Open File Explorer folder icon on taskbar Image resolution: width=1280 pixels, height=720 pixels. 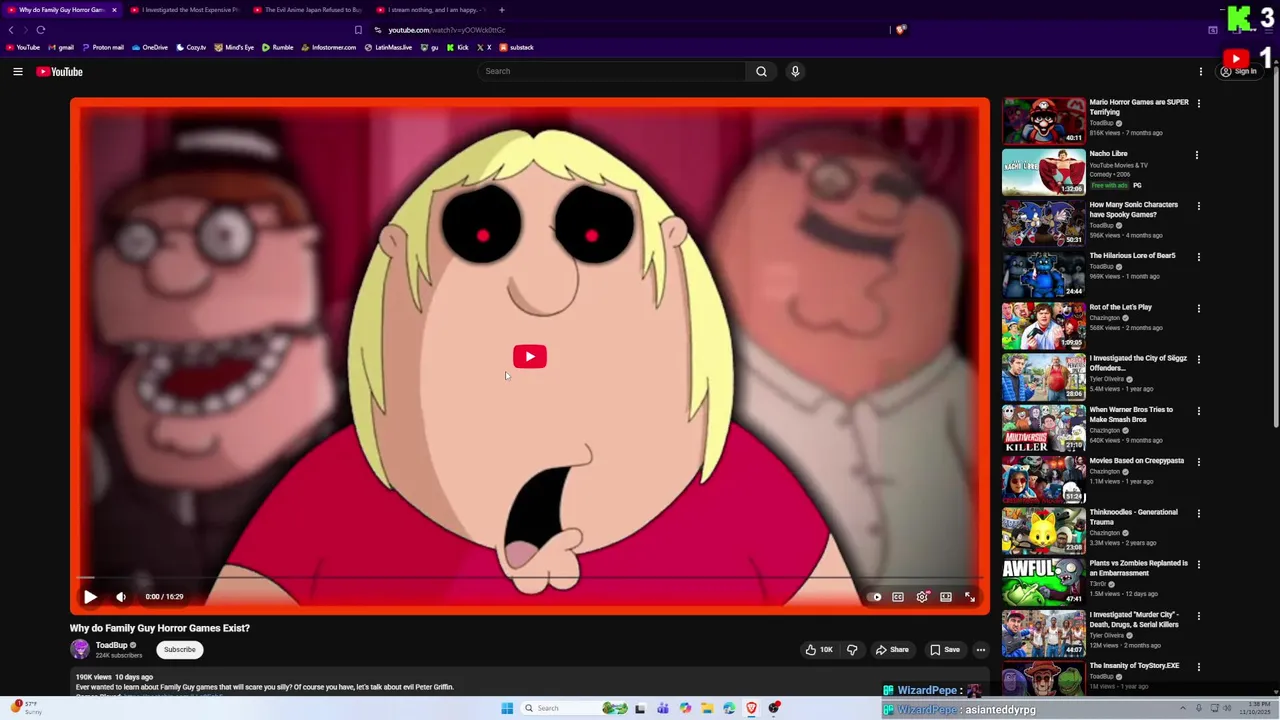tap(707, 708)
